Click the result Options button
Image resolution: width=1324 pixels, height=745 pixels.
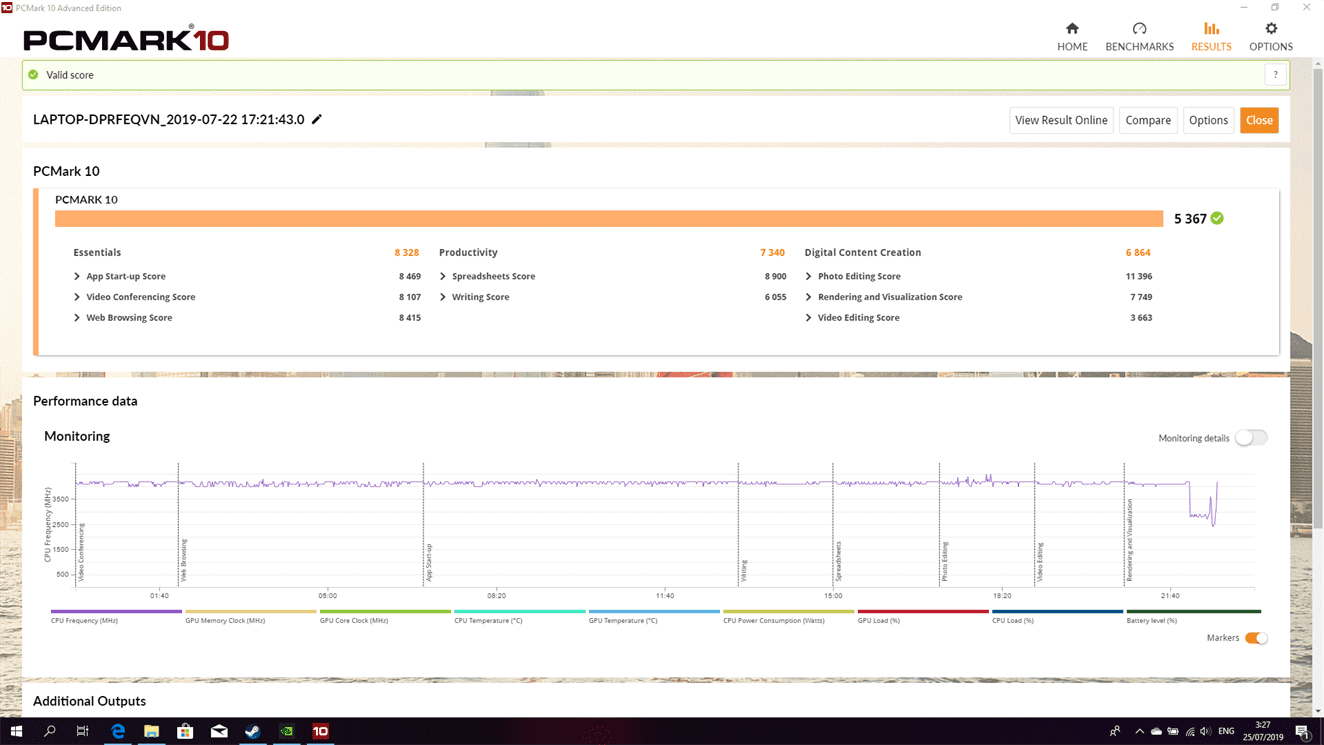(x=1208, y=120)
